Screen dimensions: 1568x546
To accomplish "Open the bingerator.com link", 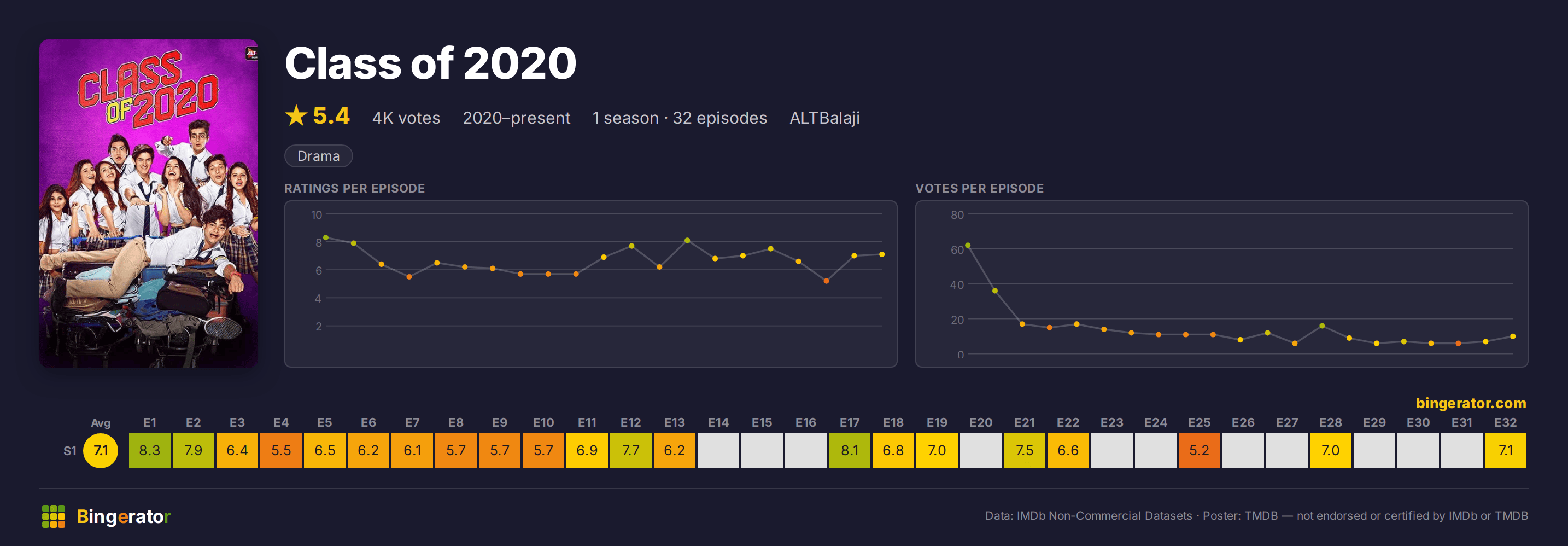I will click(x=1471, y=403).
